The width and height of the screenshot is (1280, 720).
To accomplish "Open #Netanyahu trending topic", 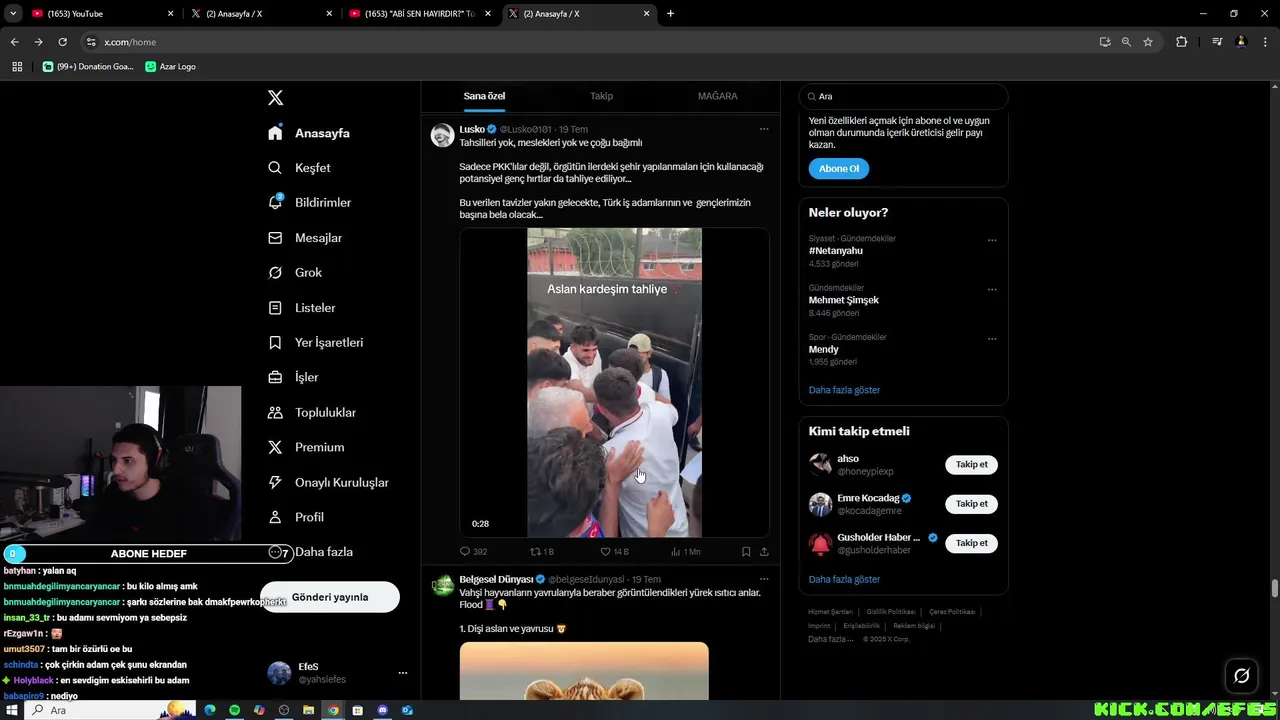I will coord(836,251).
